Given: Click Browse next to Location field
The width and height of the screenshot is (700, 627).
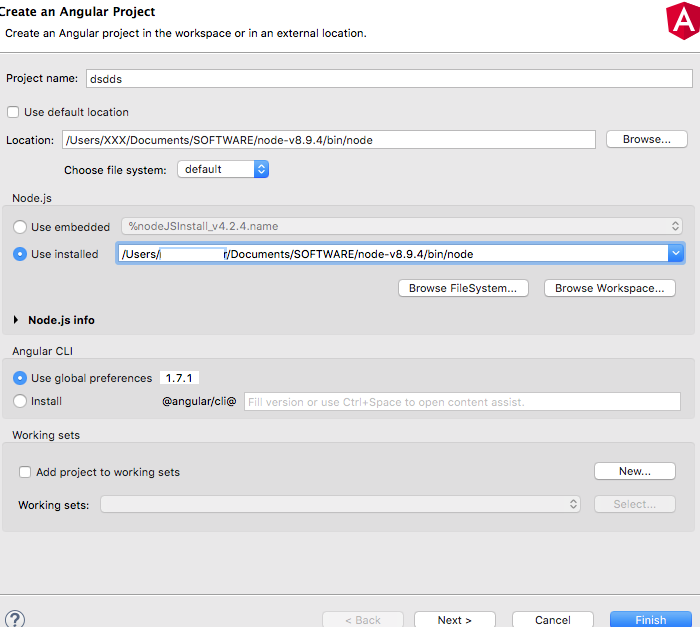Looking at the screenshot, I should 646,139.
